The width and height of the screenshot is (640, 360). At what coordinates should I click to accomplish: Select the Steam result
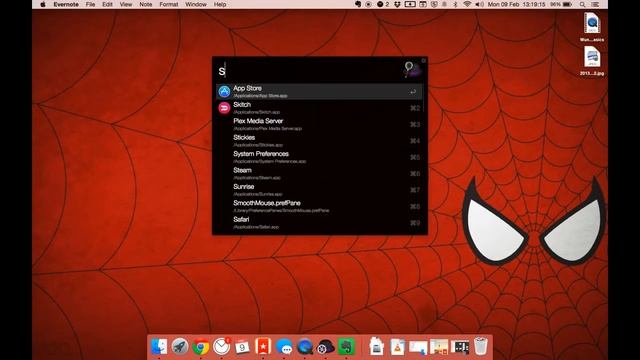pyautogui.click(x=320, y=173)
